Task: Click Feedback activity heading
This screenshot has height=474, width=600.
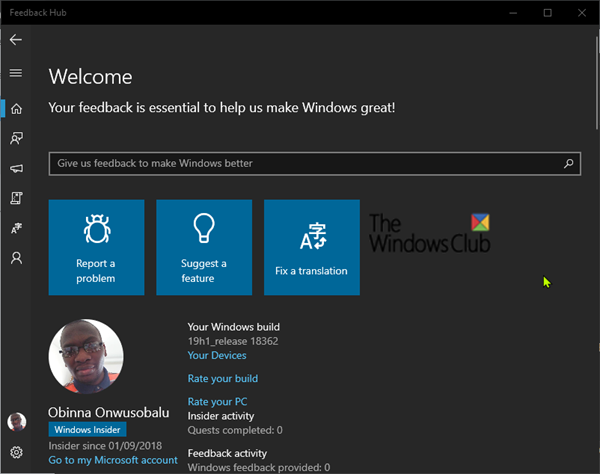Action: (x=227, y=453)
